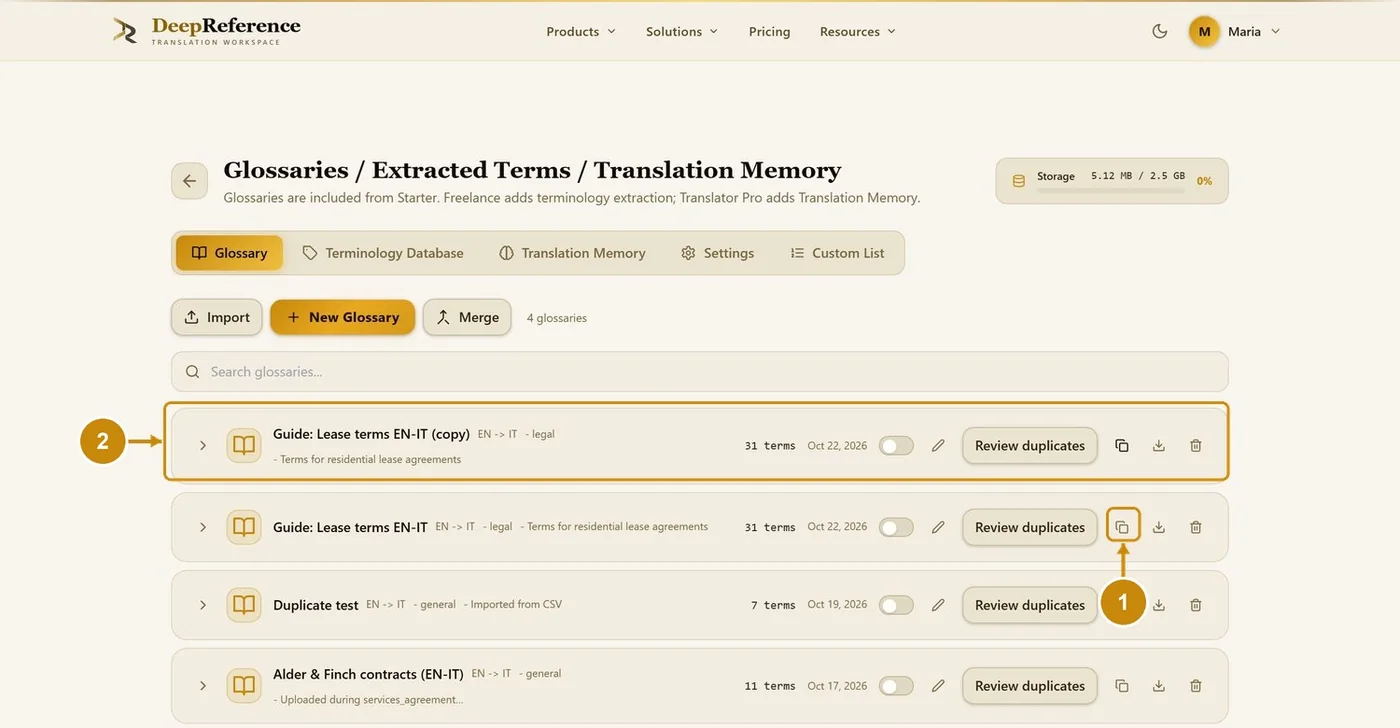The height and width of the screenshot is (728, 1400).
Task: Open the Products dropdown menu
Action: point(580,31)
